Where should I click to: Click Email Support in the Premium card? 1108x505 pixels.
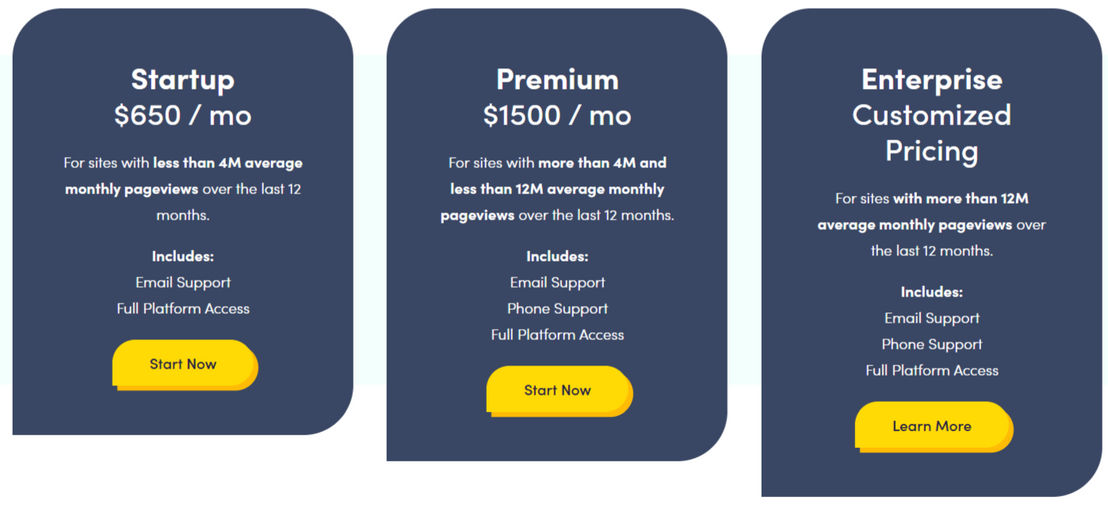tap(558, 283)
